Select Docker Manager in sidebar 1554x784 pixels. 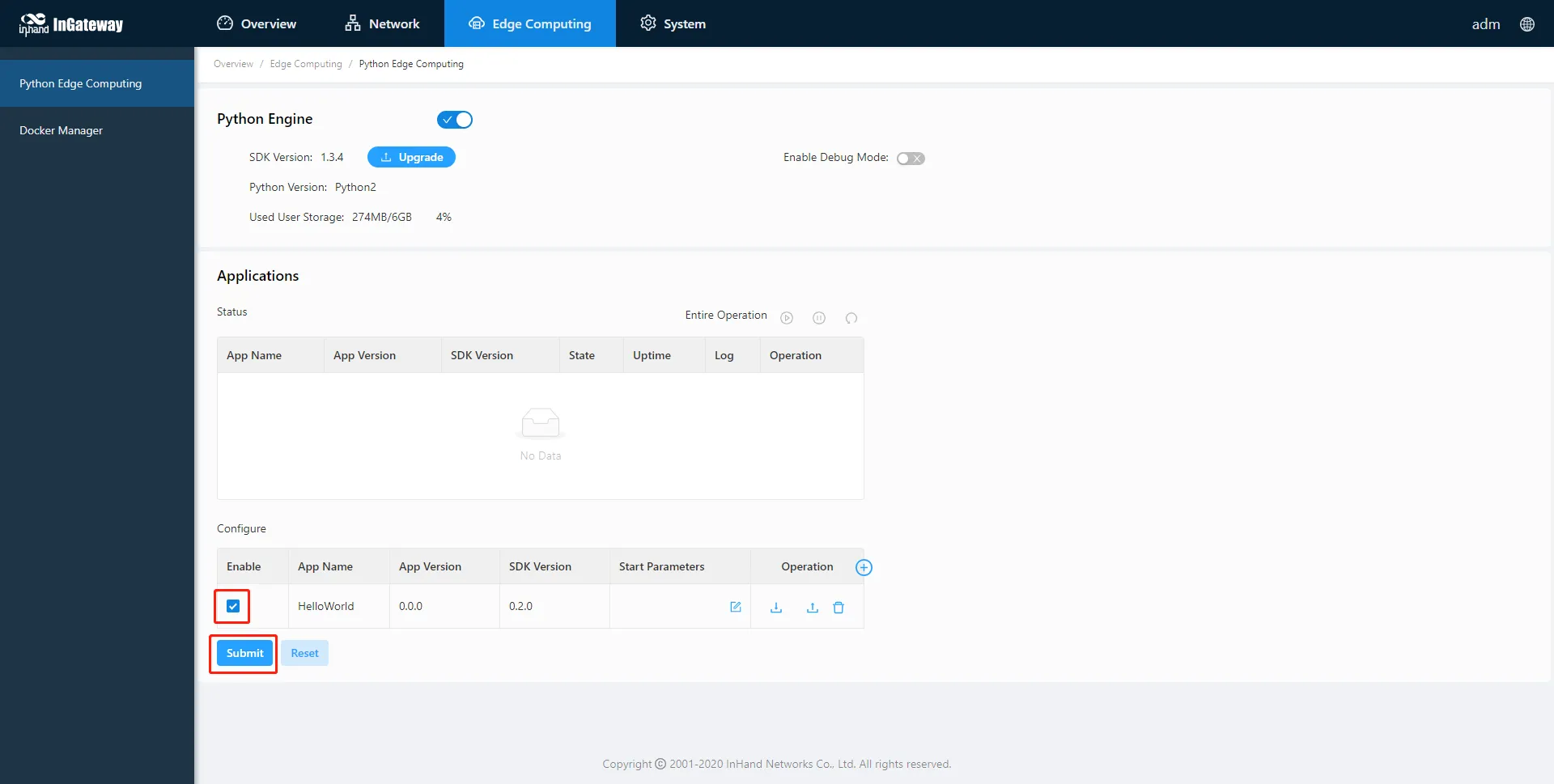pos(97,130)
